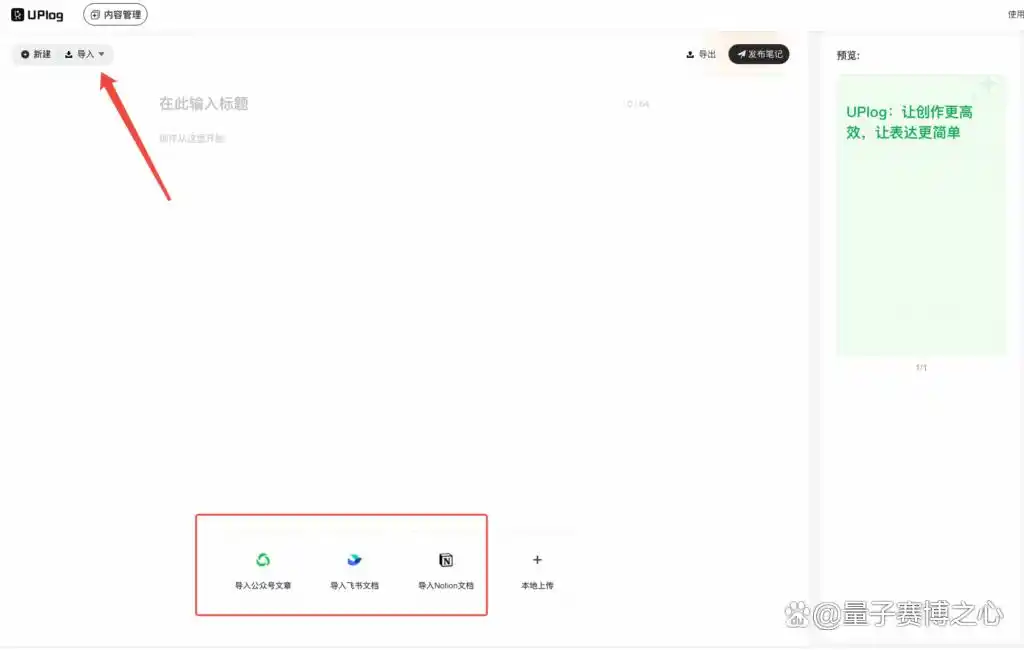1024x650 pixels.
Task: Click the paper plane icon in 发布笔记
Action: 741,54
